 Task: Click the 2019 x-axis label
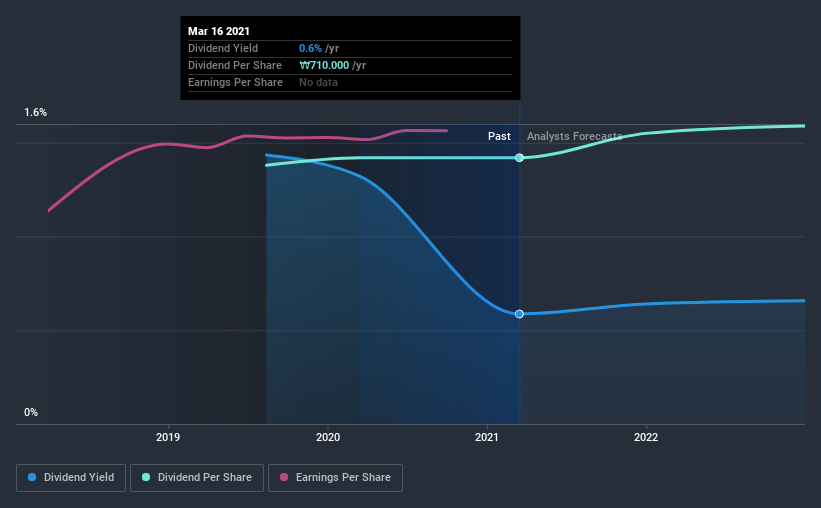click(168, 437)
